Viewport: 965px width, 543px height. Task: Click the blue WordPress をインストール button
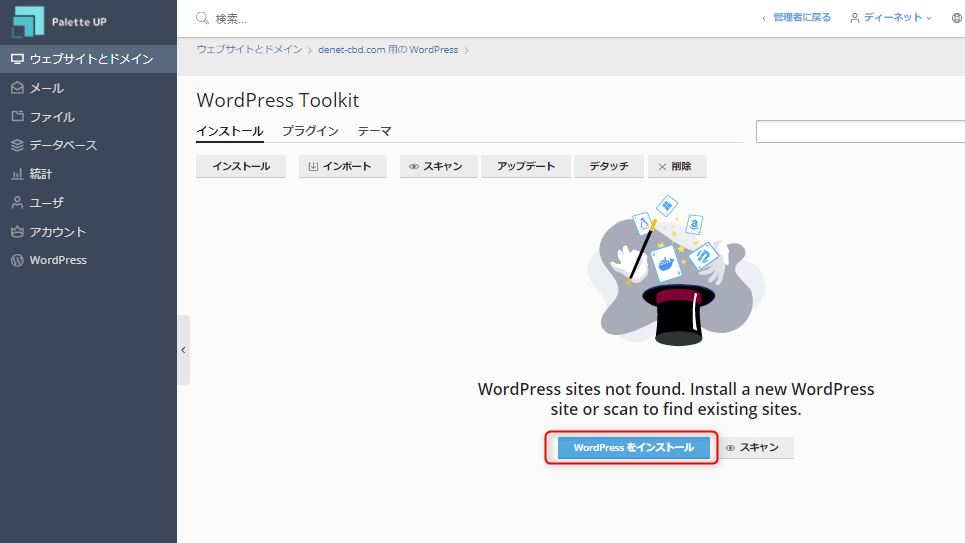tap(633, 448)
